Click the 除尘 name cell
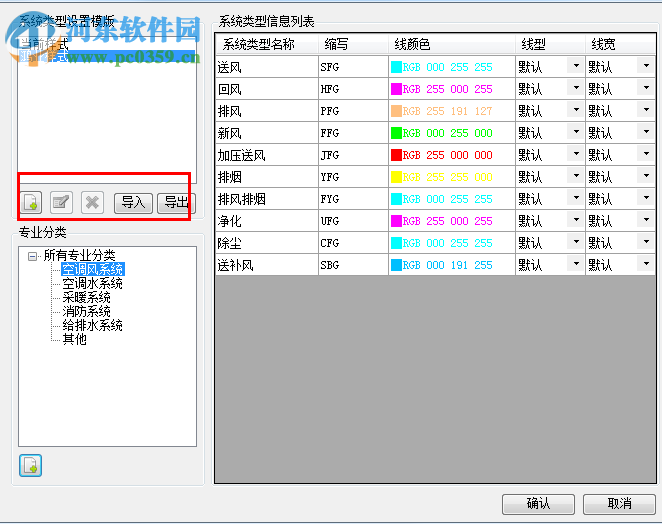The width and height of the screenshot is (662, 524). (267, 243)
